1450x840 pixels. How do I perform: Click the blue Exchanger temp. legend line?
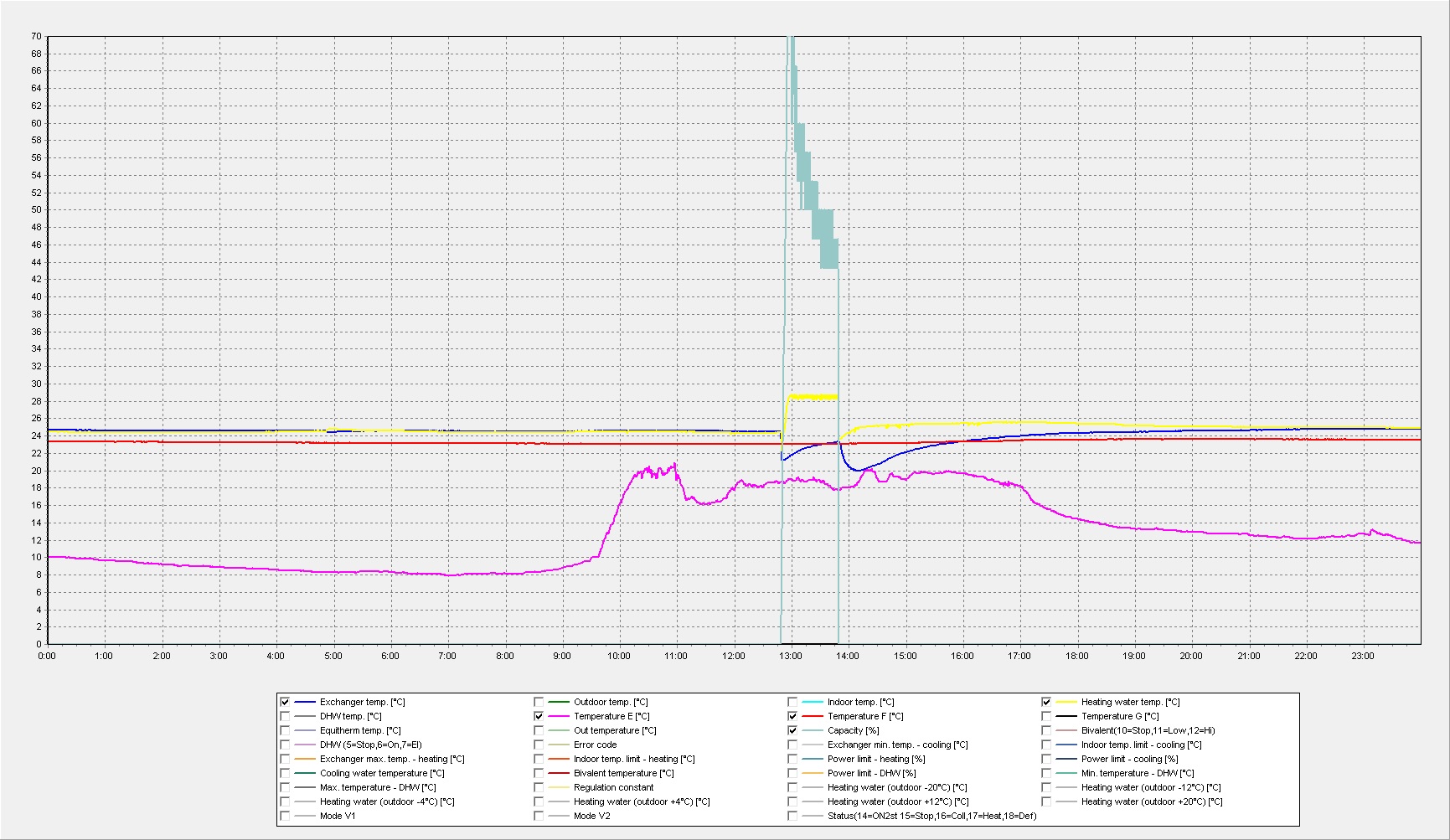(x=306, y=702)
